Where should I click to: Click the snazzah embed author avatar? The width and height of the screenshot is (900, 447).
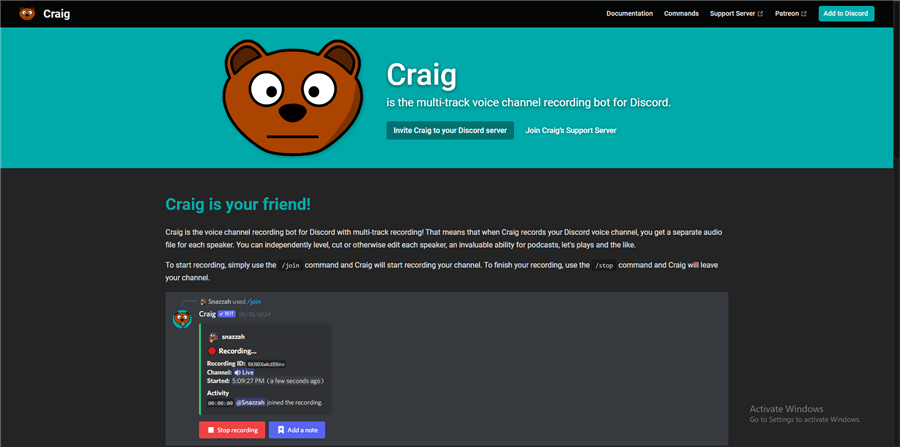pyautogui.click(x=213, y=337)
